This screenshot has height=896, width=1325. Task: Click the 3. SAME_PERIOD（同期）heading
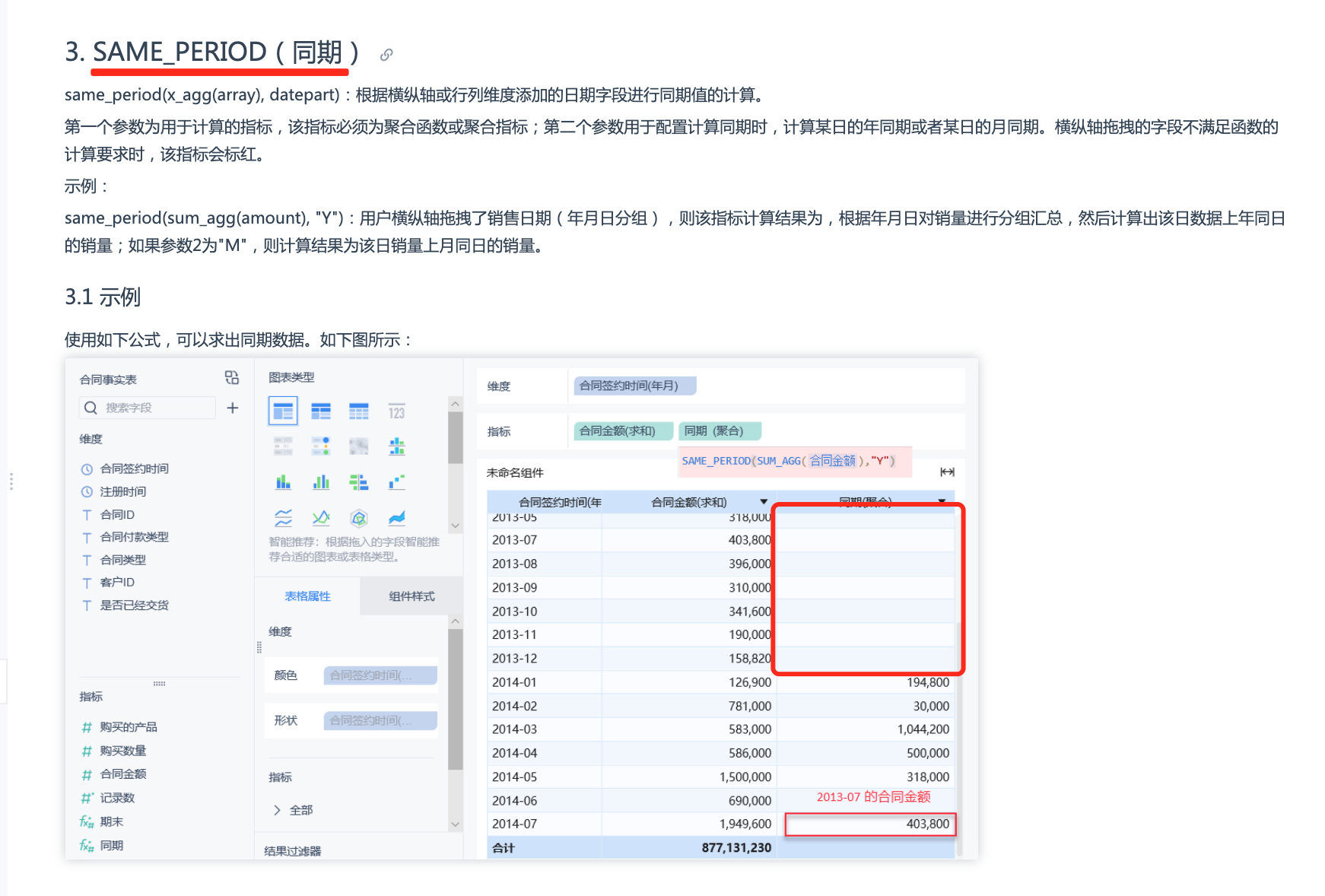[211, 52]
